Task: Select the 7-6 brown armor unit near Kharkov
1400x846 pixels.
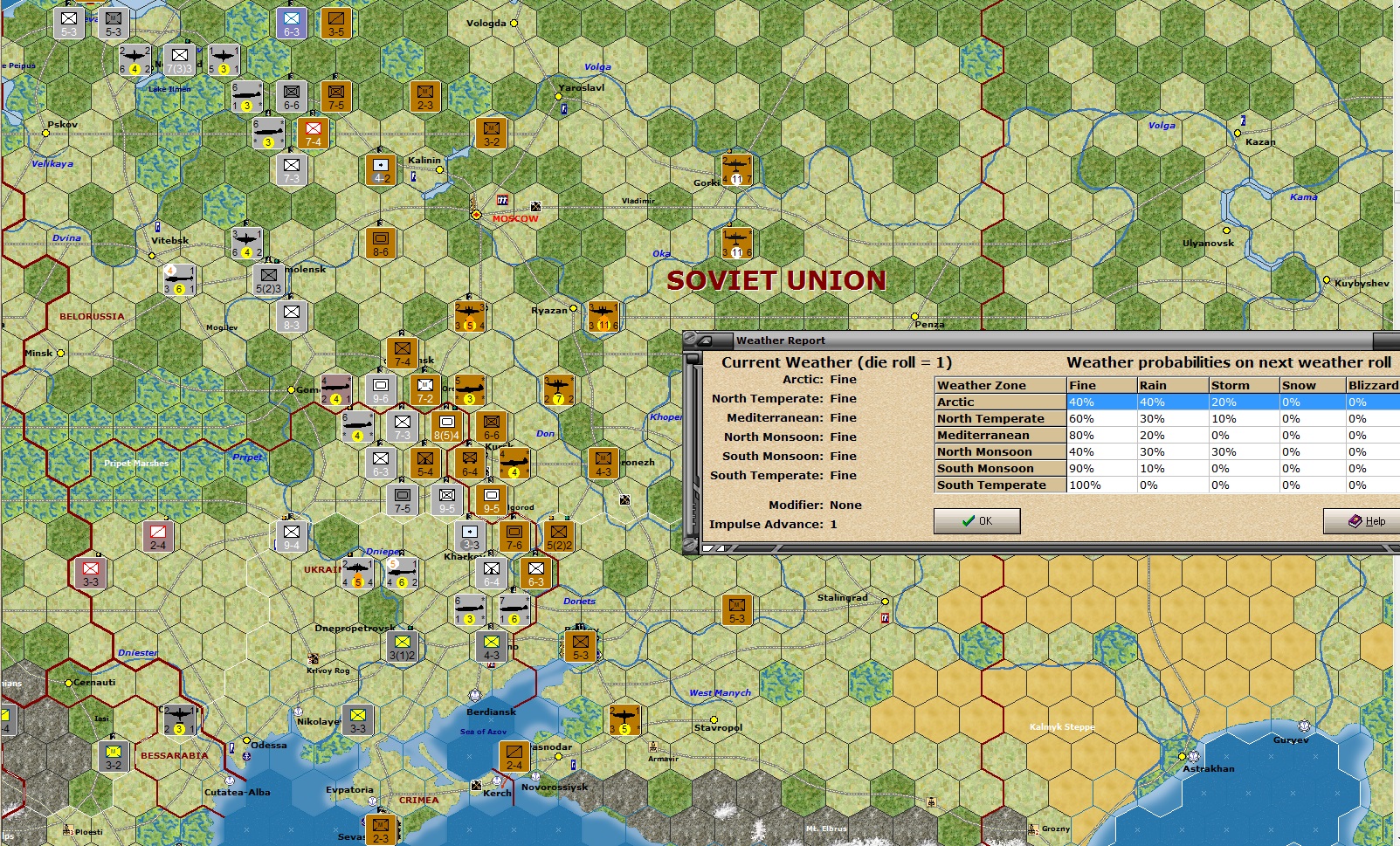Action: click(x=514, y=537)
